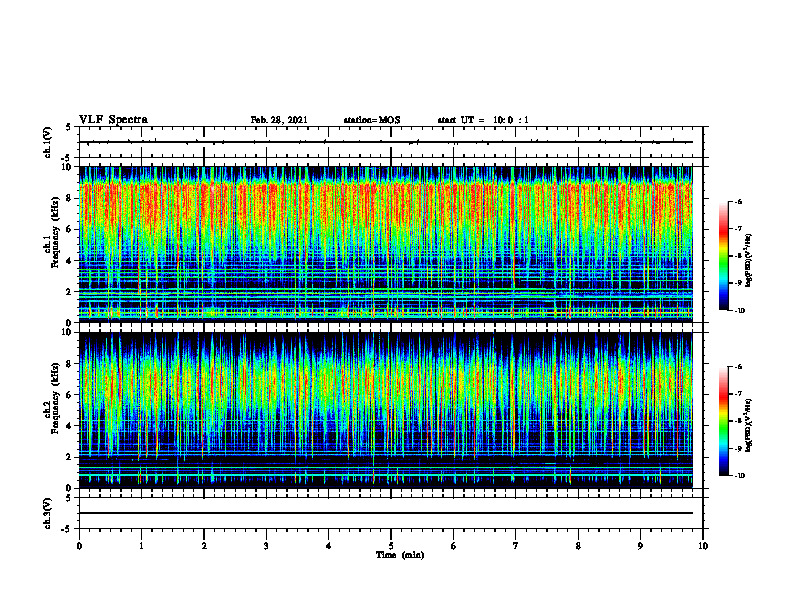Click the "-6" label on the upper color scale

point(738,201)
